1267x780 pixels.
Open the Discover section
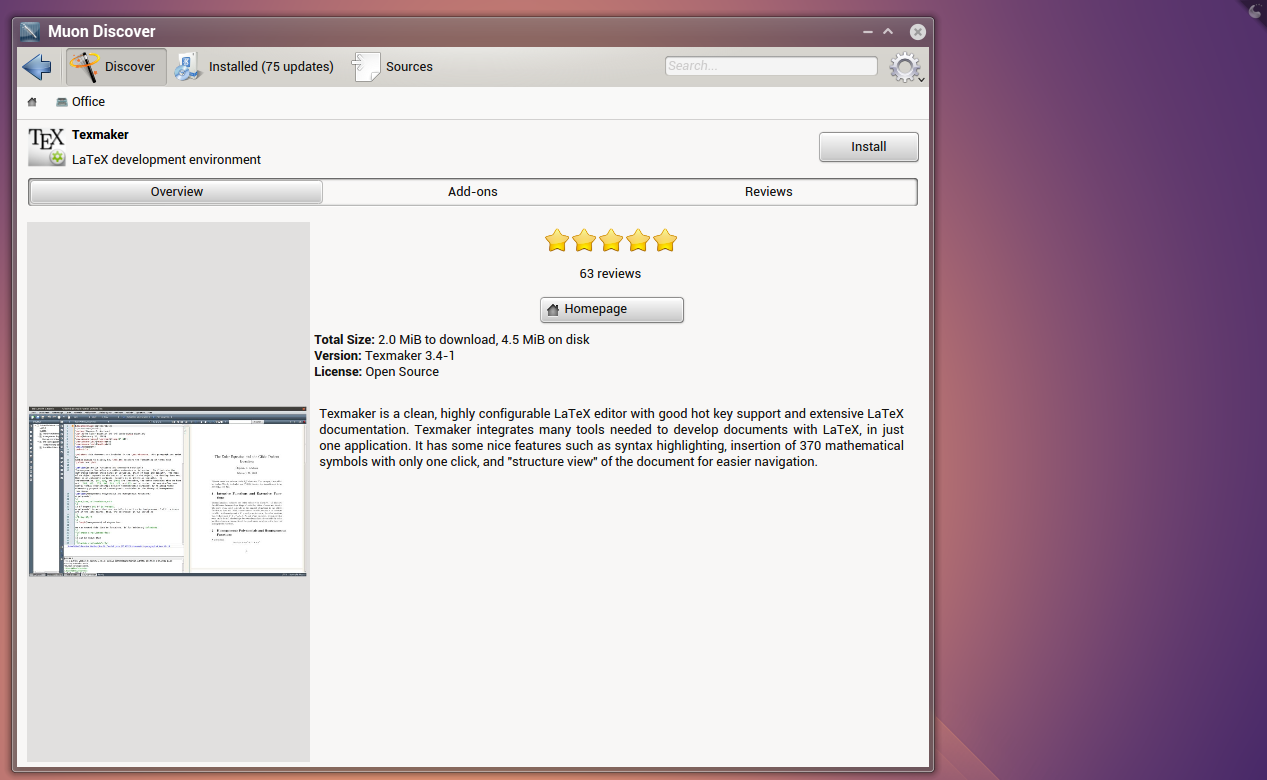coord(116,67)
